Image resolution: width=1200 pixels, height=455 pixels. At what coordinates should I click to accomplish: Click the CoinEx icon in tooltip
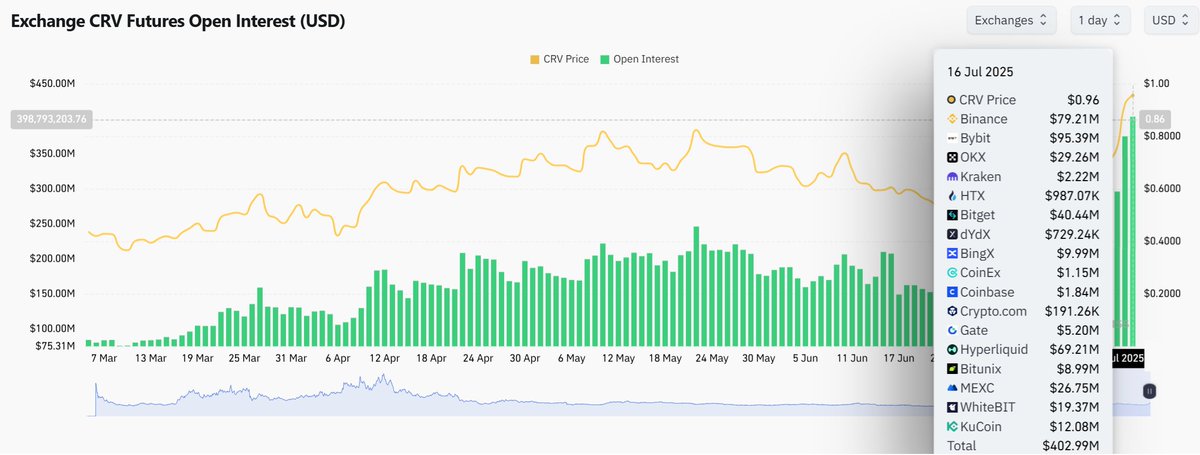pyautogui.click(x=952, y=273)
